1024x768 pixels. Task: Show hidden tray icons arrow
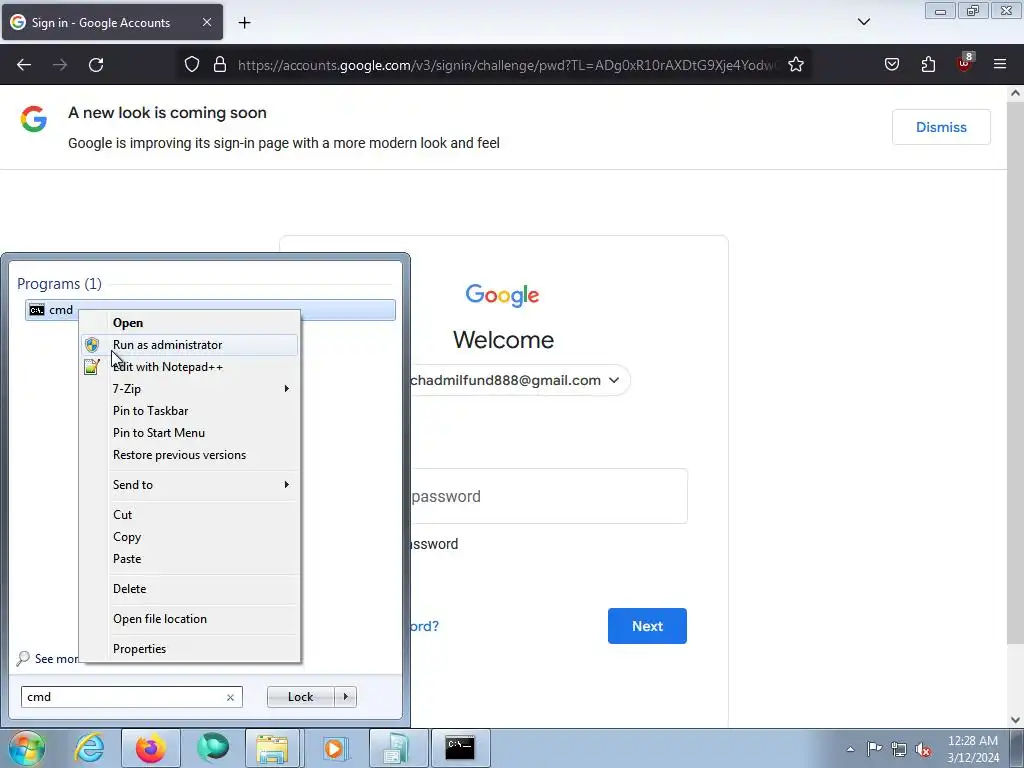pyautogui.click(x=850, y=749)
